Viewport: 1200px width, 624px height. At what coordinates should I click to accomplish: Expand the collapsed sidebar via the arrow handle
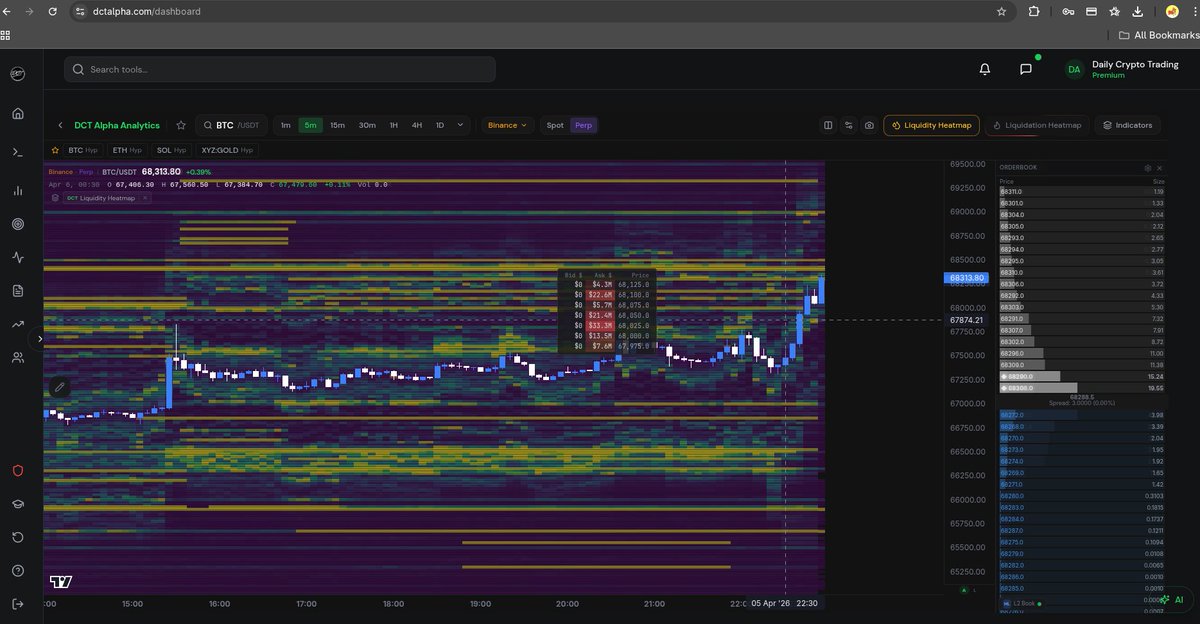point(40,339)
